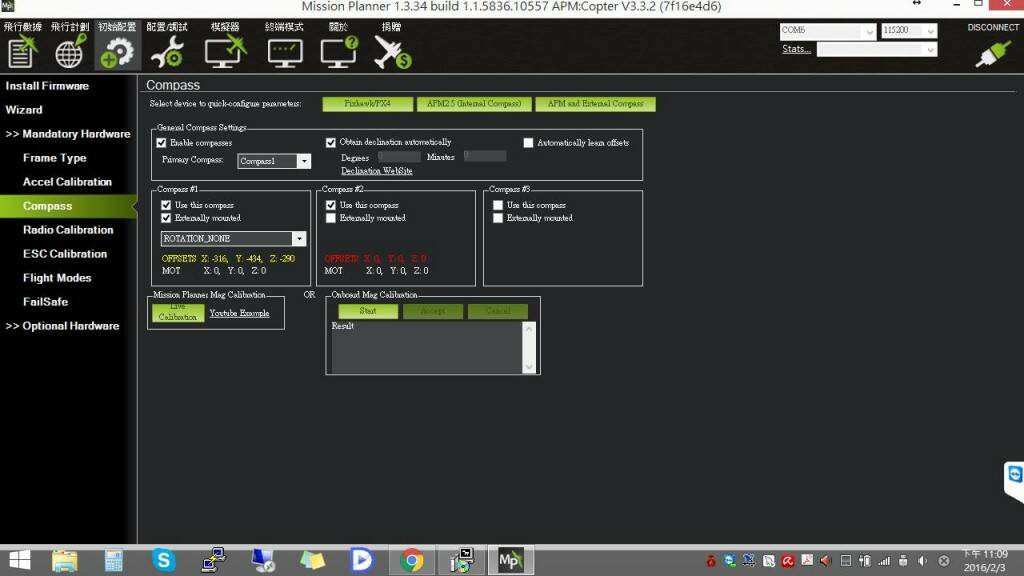Open Google Chrome from the taskbar
Viewport: 1024px width, 576px height.
[411, 560]
